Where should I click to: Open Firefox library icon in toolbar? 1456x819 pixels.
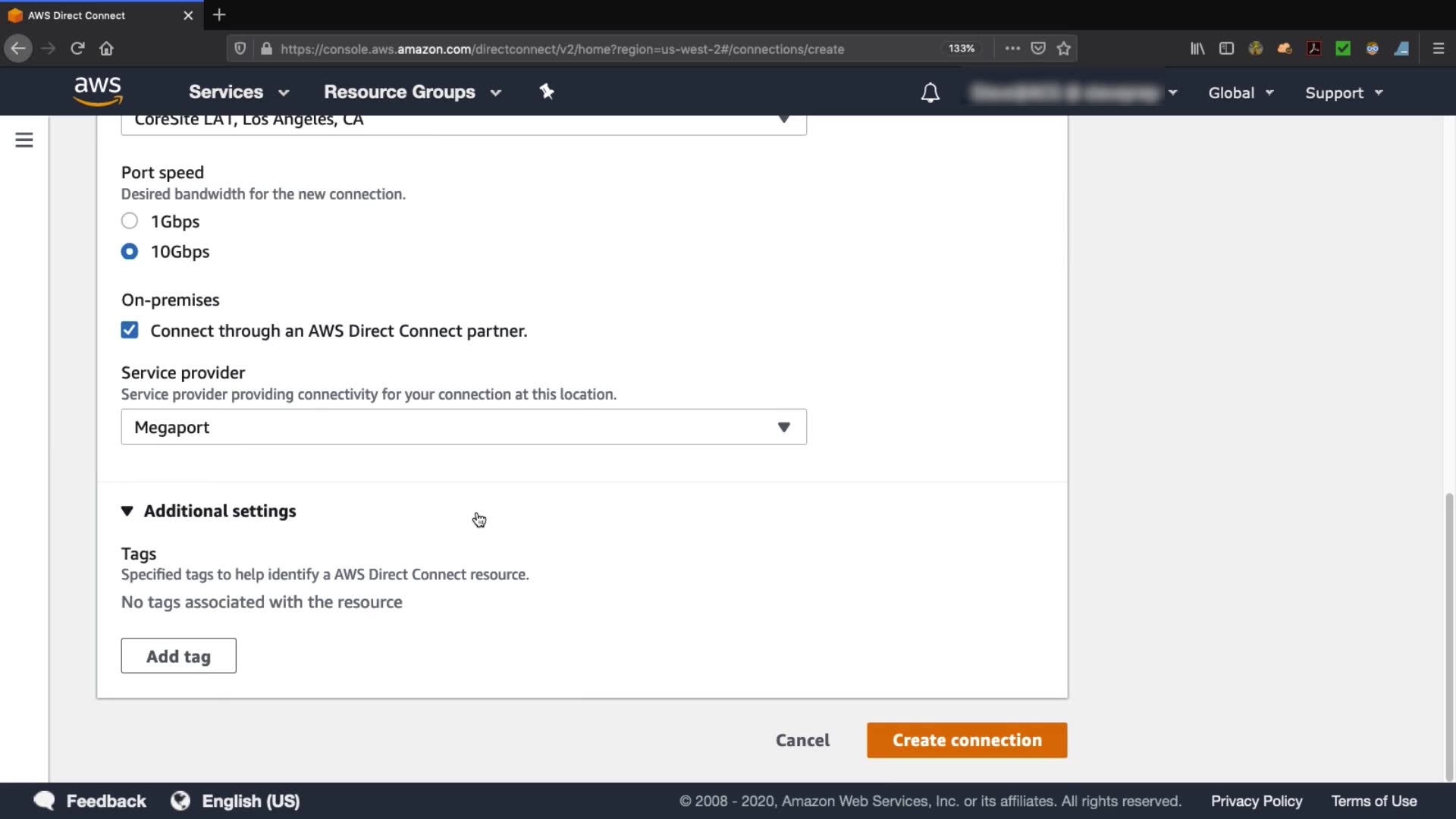[1197, 49]
